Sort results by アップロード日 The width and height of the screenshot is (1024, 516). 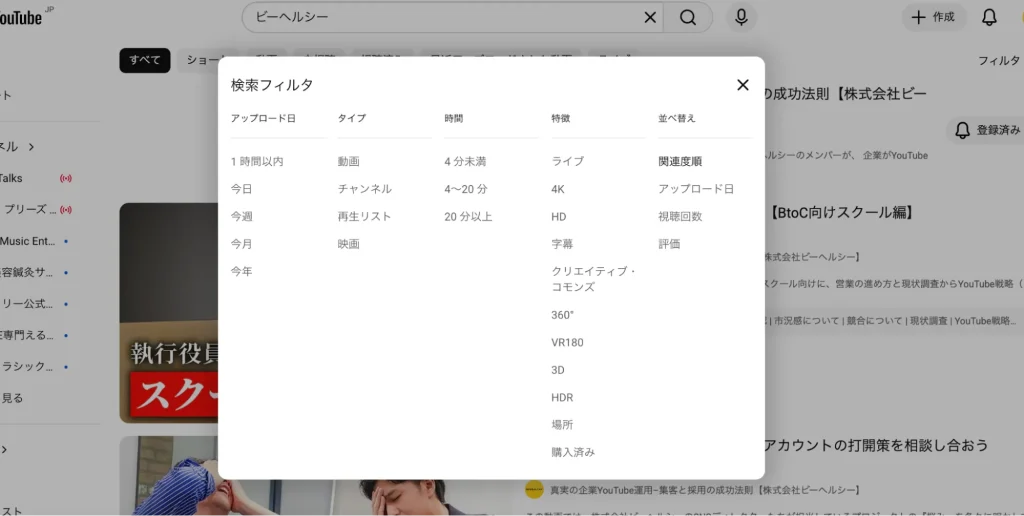click(696, 189)
